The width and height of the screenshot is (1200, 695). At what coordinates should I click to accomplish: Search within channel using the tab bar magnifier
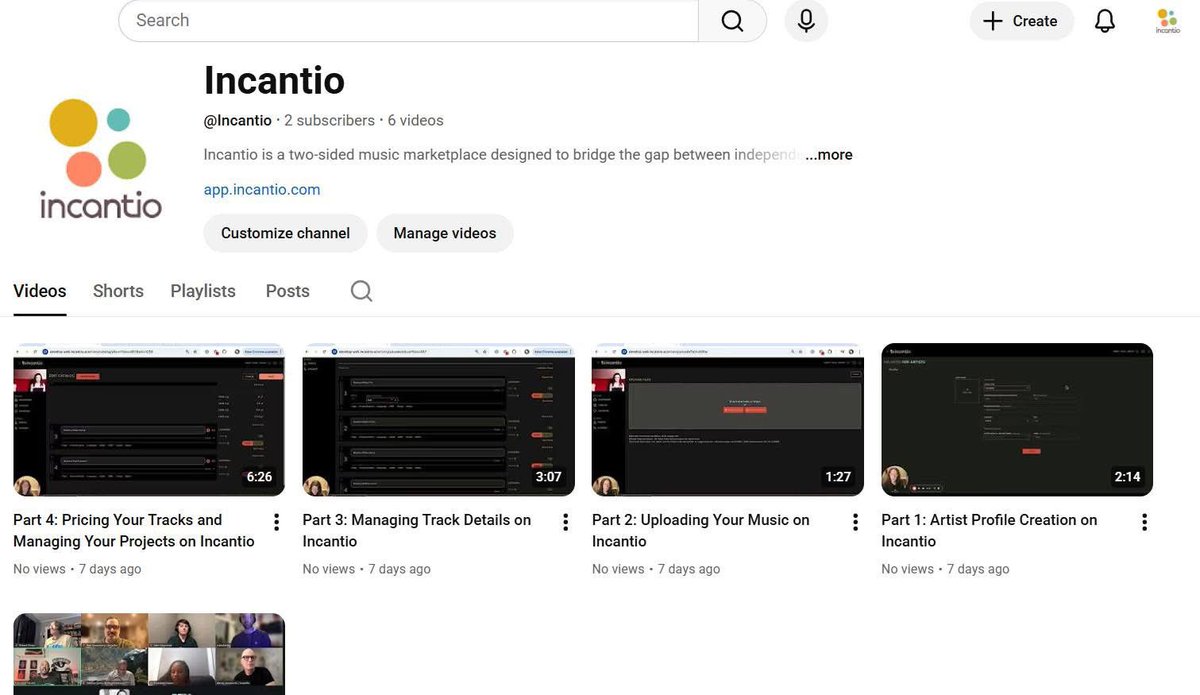click(361, 291)
